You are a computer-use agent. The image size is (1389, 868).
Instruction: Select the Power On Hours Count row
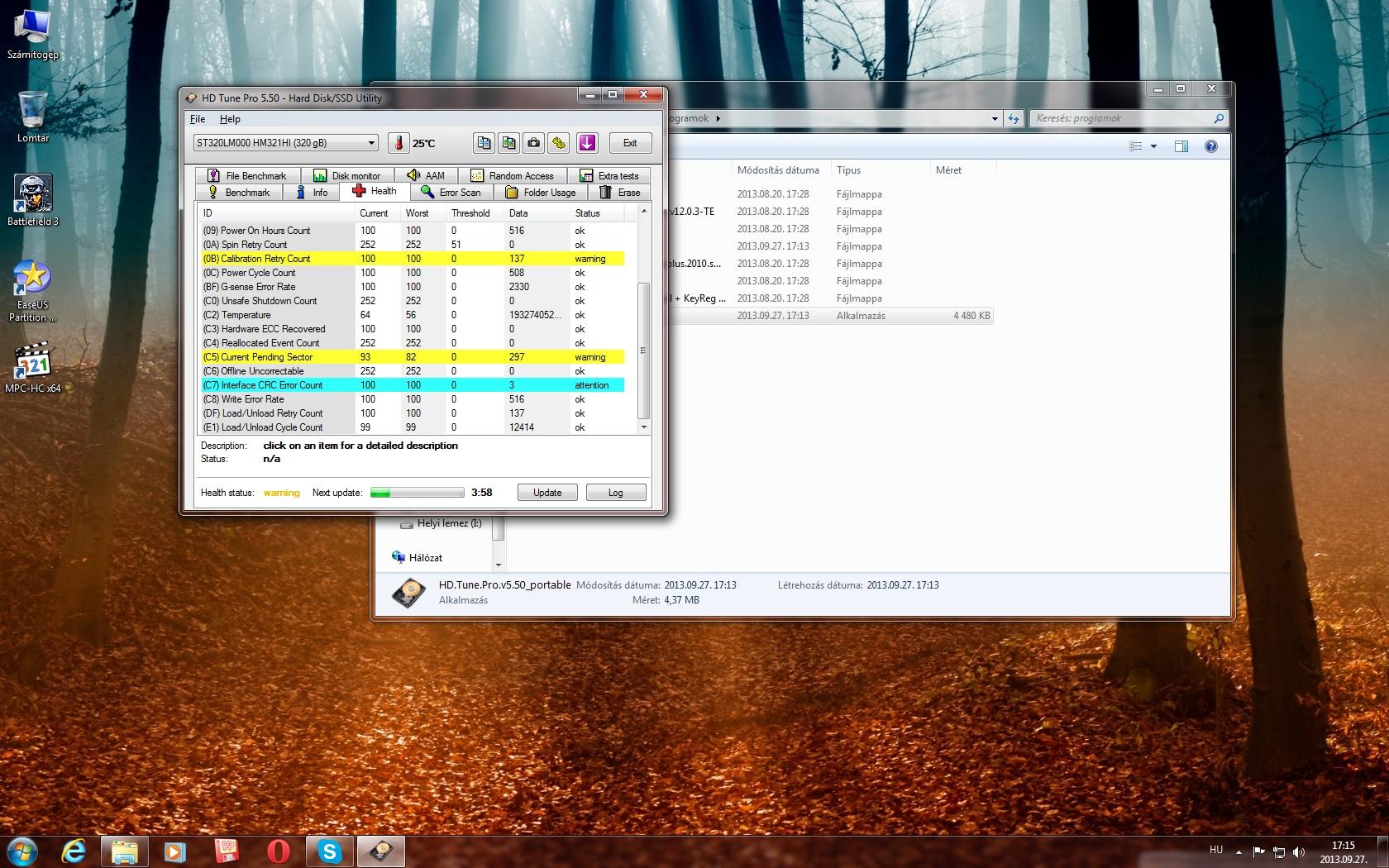(x=413, y=231)
